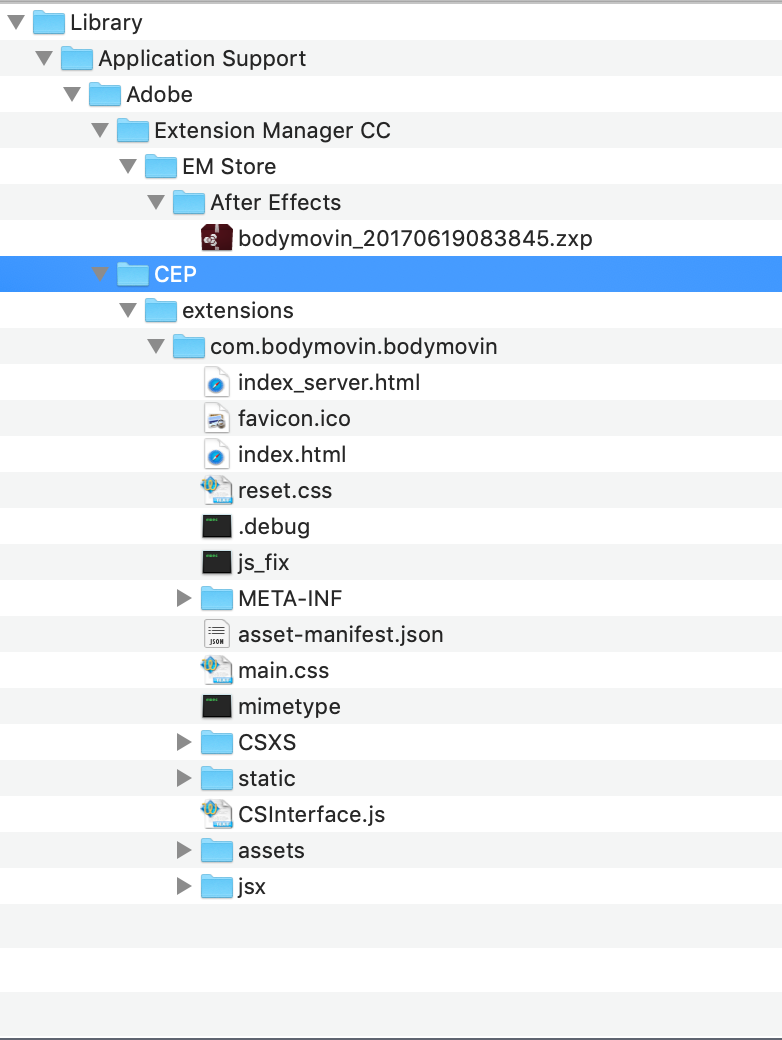Select "bodymovin_20170619083845.zxp" file name

click(x=415, y=238)
